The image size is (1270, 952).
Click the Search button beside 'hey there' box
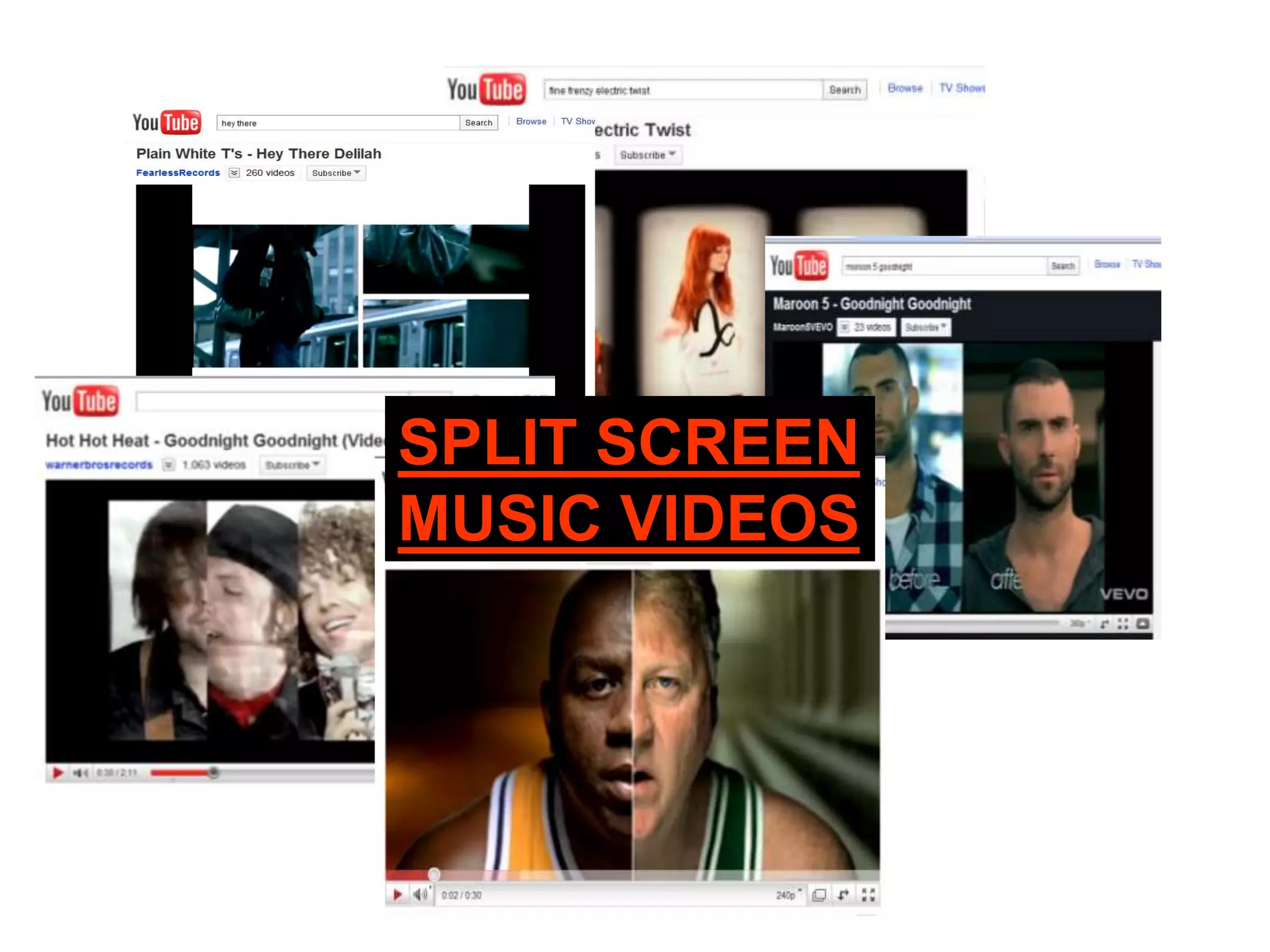pyautogui.click(x=479, y=123)
